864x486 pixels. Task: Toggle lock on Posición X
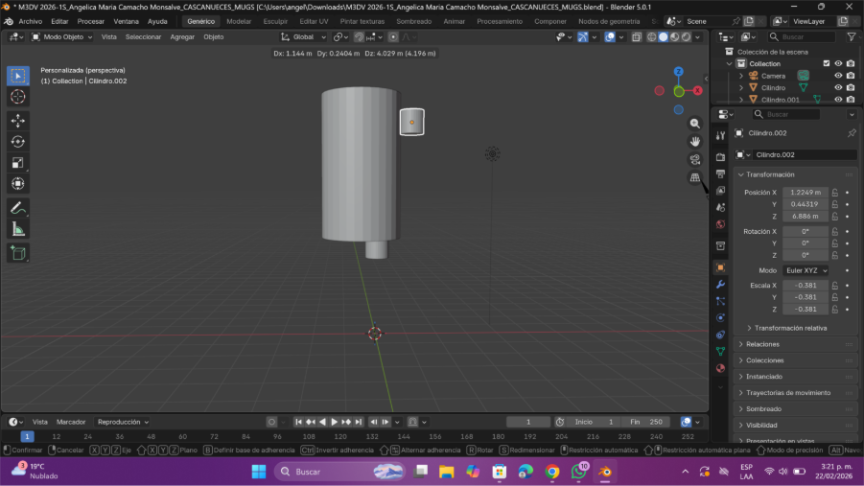click(x=835, y=192)
